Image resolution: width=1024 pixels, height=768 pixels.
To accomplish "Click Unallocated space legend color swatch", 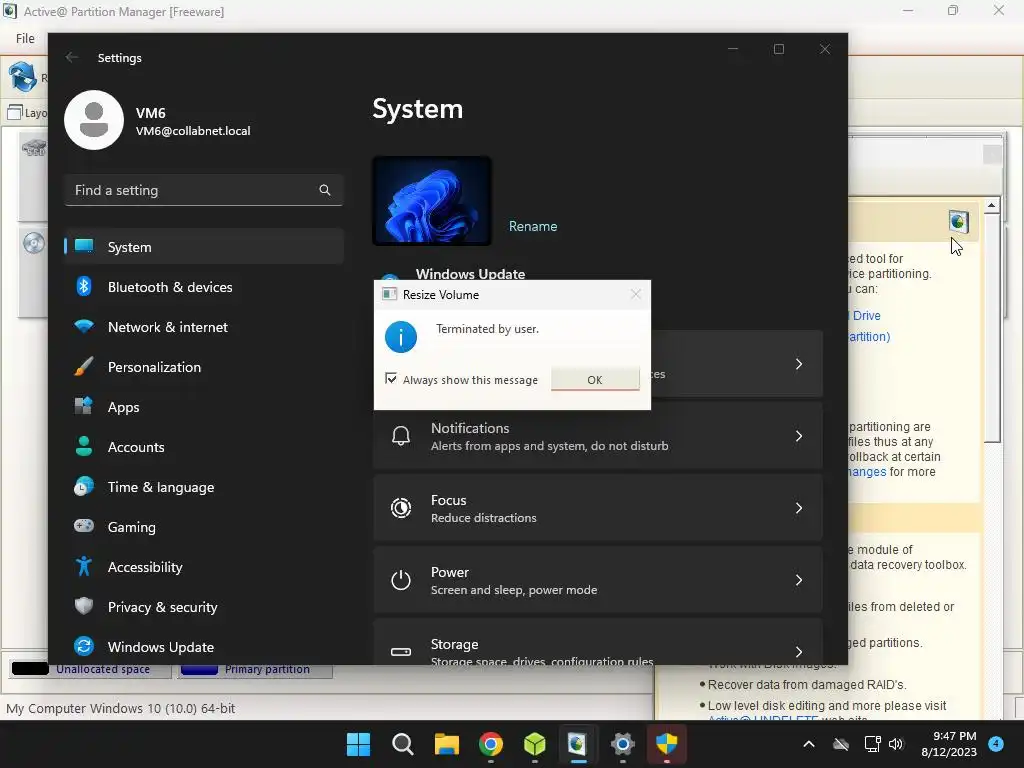I will pyautogui.click(x=30, y=669).
